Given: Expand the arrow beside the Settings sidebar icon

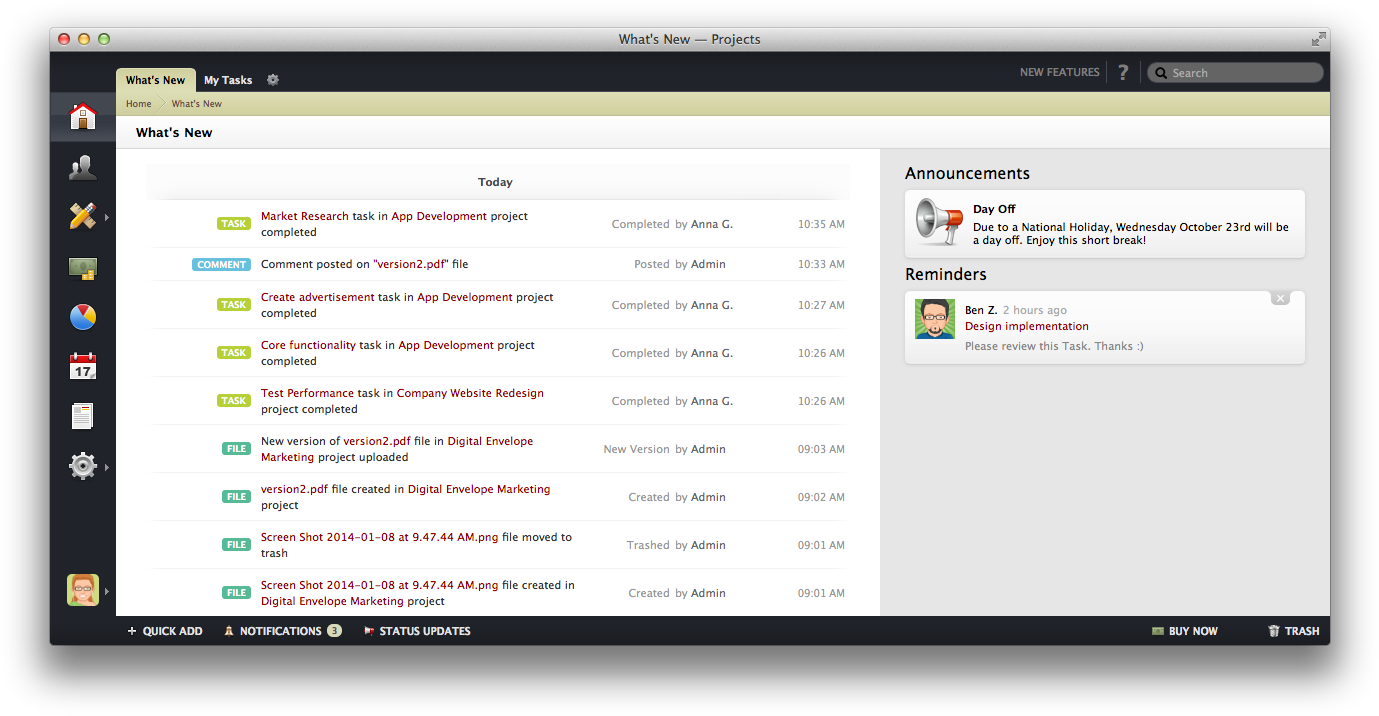Looking at the screenshot, I should tap(106, 466).
